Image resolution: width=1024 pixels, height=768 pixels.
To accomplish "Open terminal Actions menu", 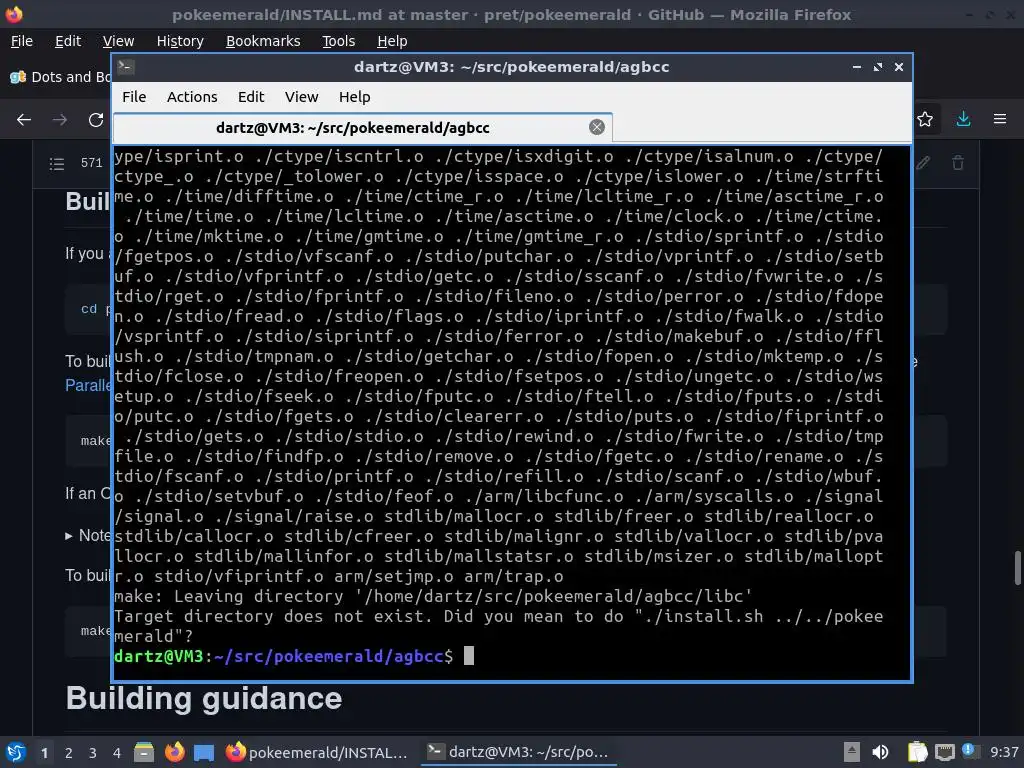I will click(x=192, y=97).
